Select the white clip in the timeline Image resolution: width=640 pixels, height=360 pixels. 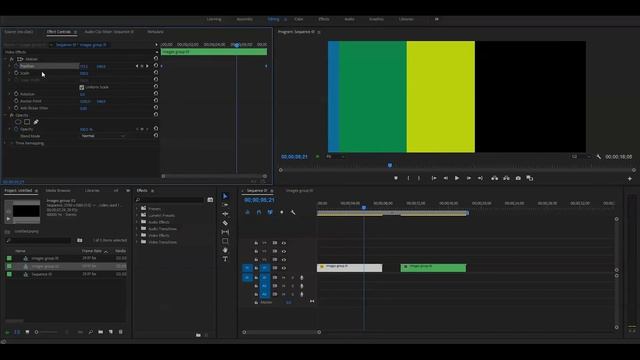click(349, 268)
